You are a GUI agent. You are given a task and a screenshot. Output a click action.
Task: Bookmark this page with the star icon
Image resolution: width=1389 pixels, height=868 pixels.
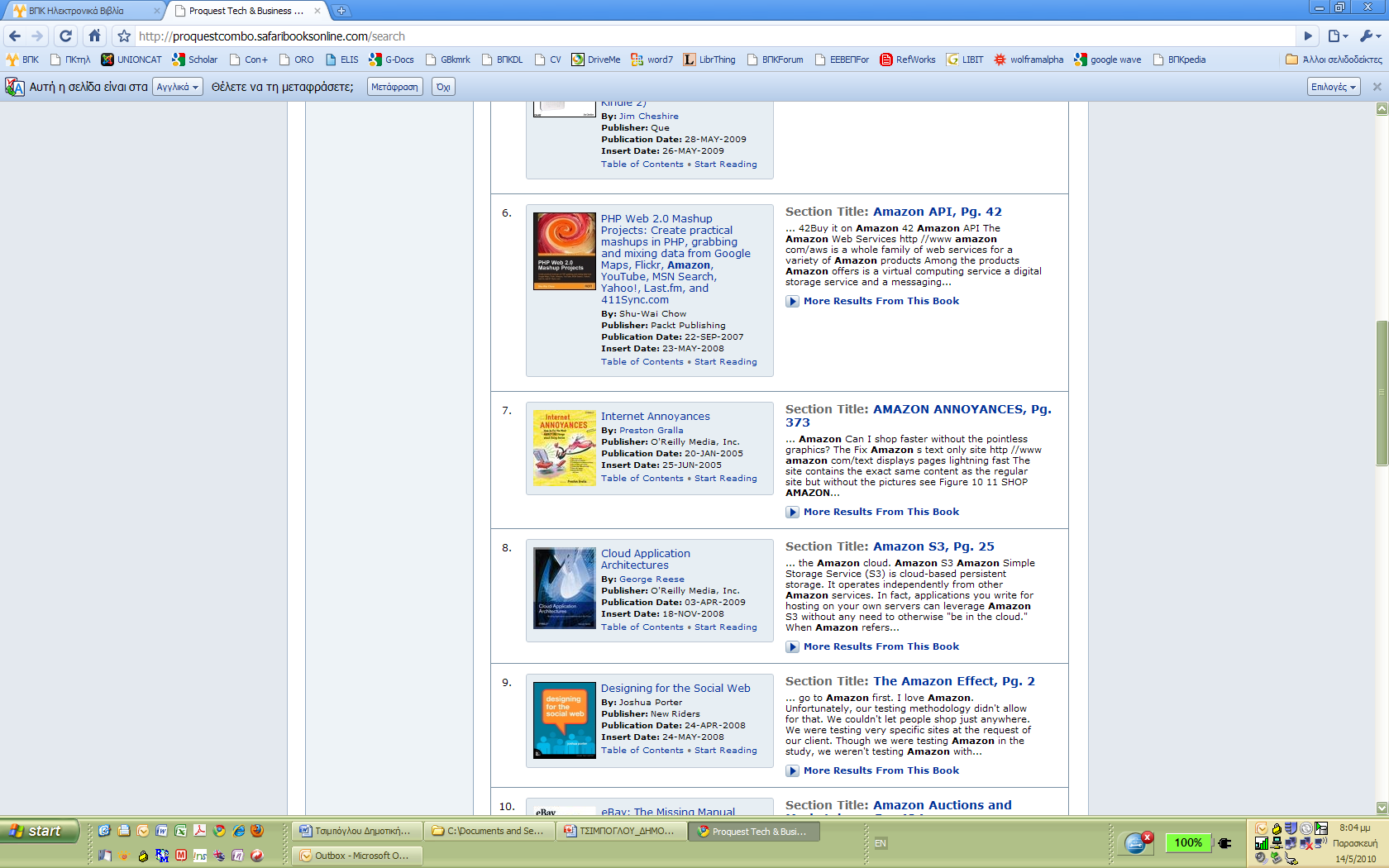pyautogui.click(x=124, y=36)
